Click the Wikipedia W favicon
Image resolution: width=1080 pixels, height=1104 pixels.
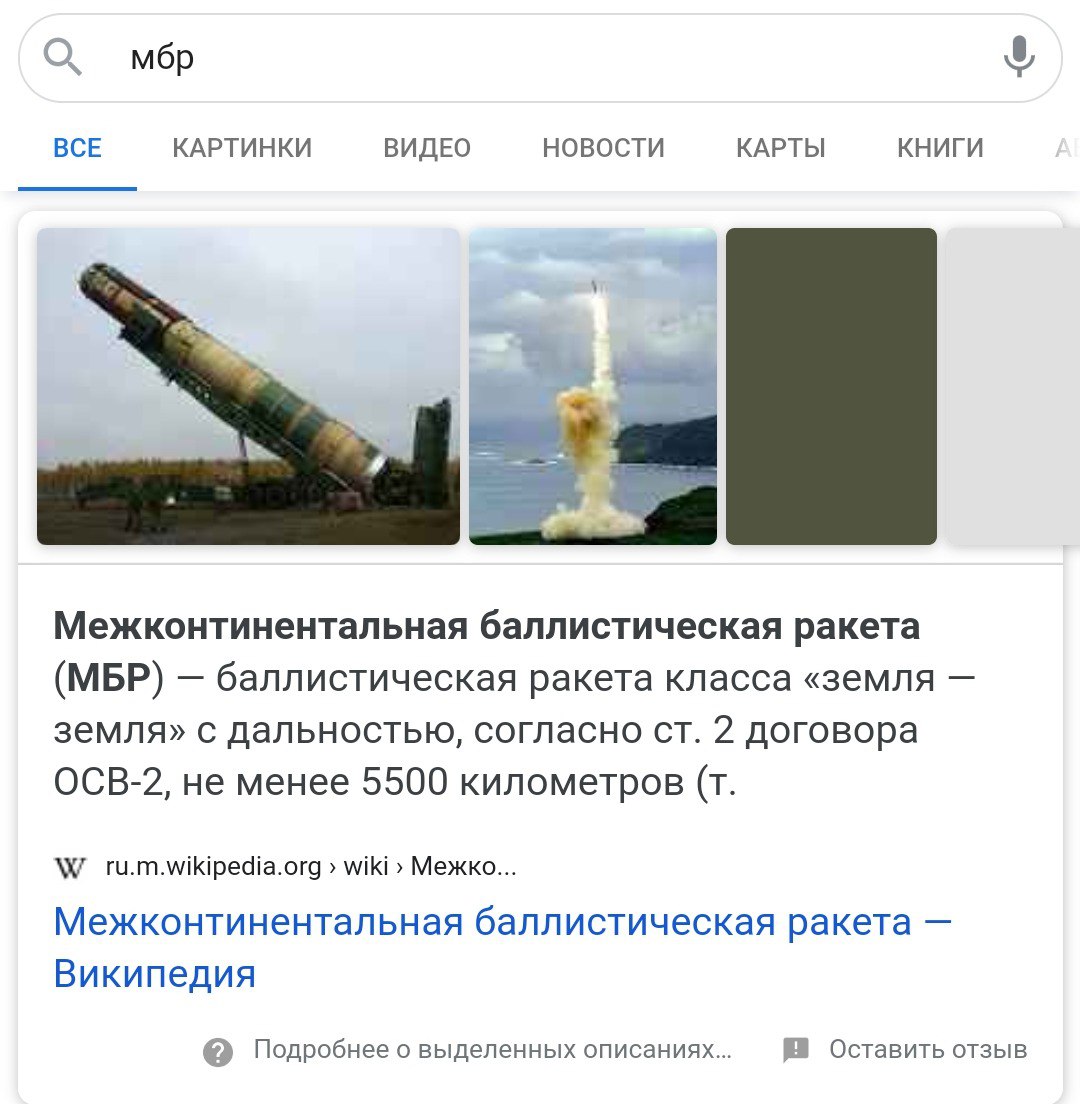(x=70, y=867)
